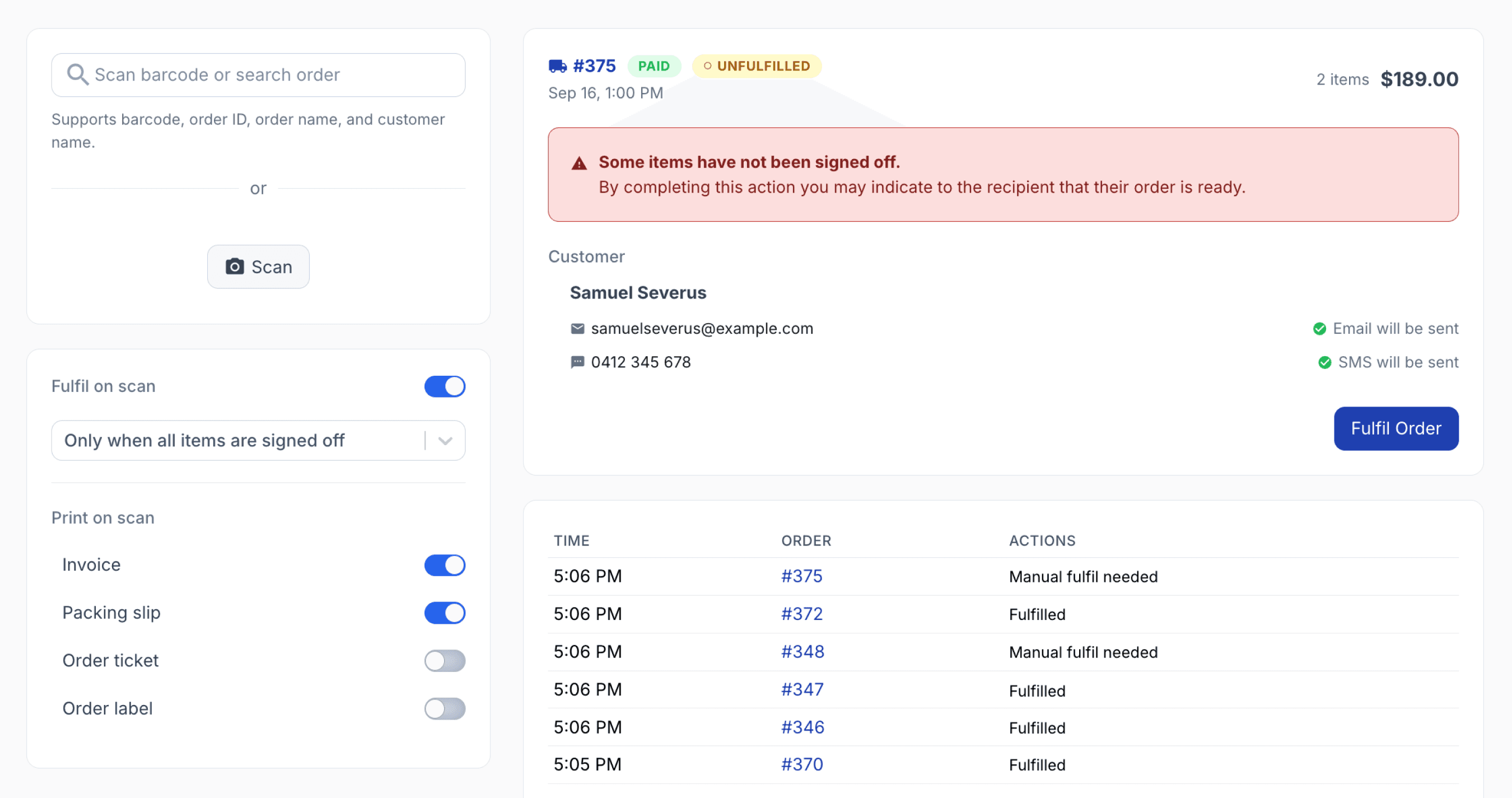Click the SMS bubble icon beside phone
Screen dimensions: 1512x798
(x=577, y=362)
